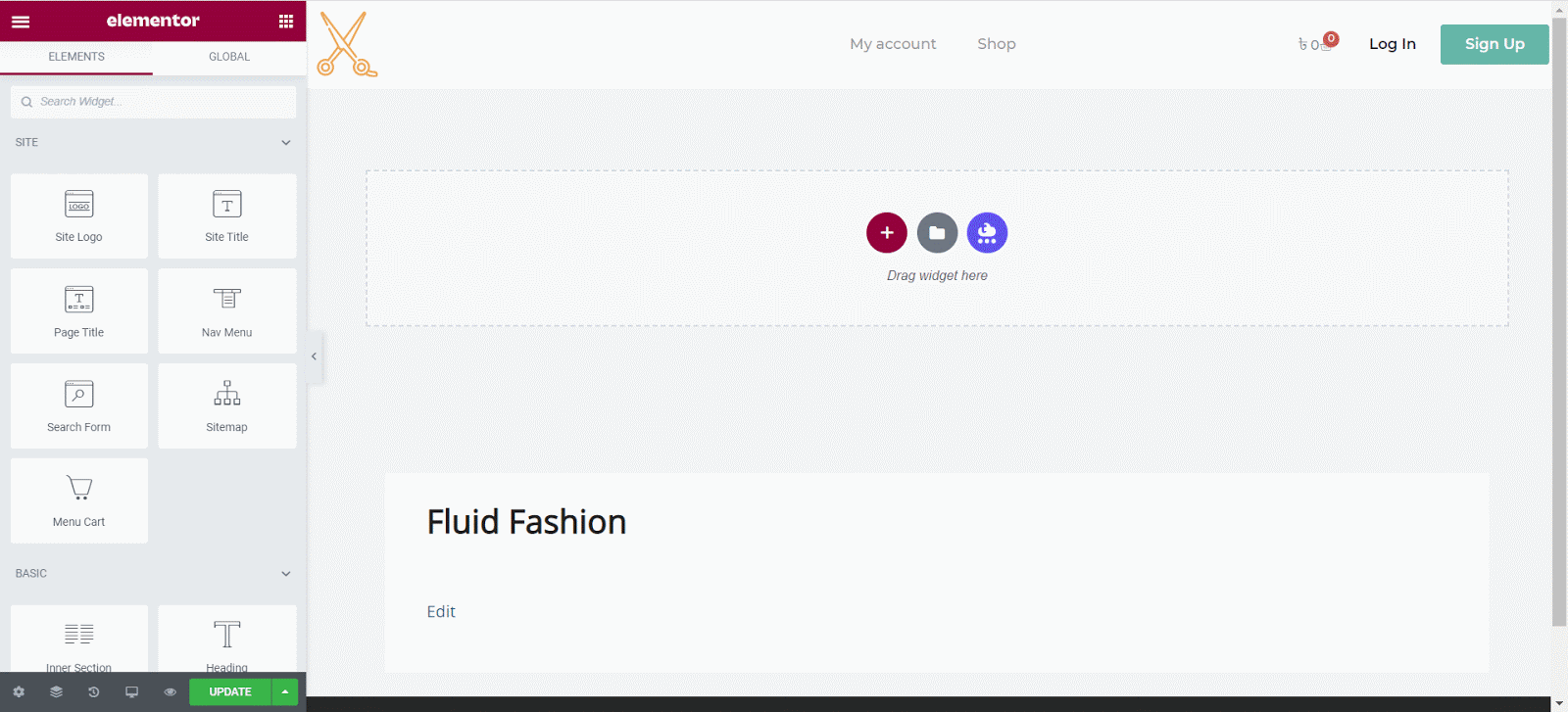The image size is (1568, 712).
Task: Click the green UPDATE button
Action: pos(230,691)
